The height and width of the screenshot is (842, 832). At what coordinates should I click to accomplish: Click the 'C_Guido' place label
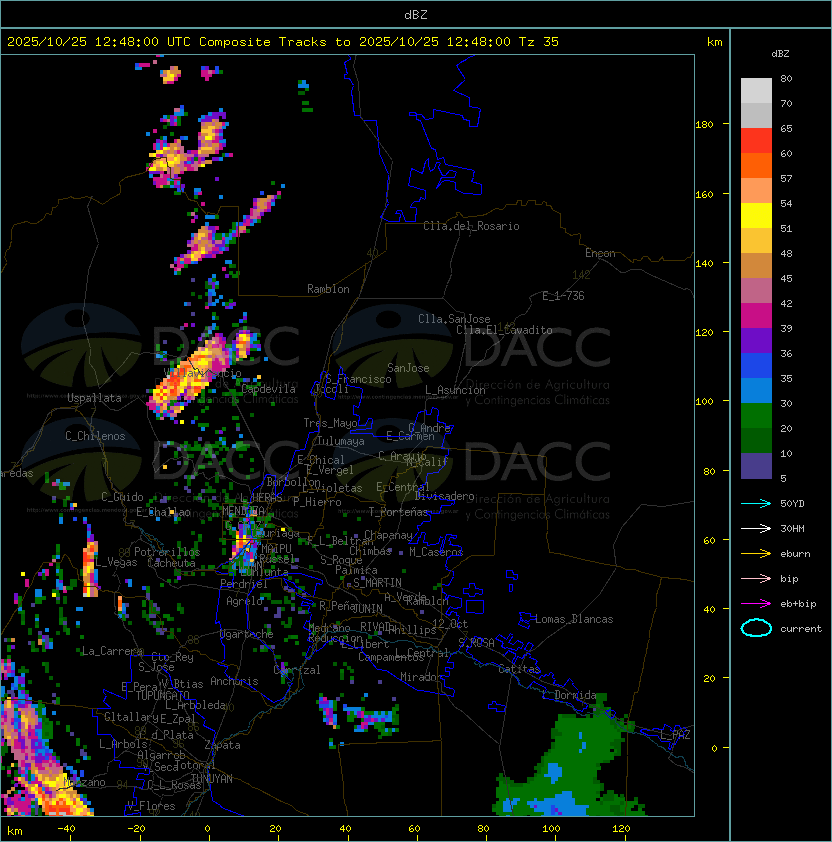(122, 497)
